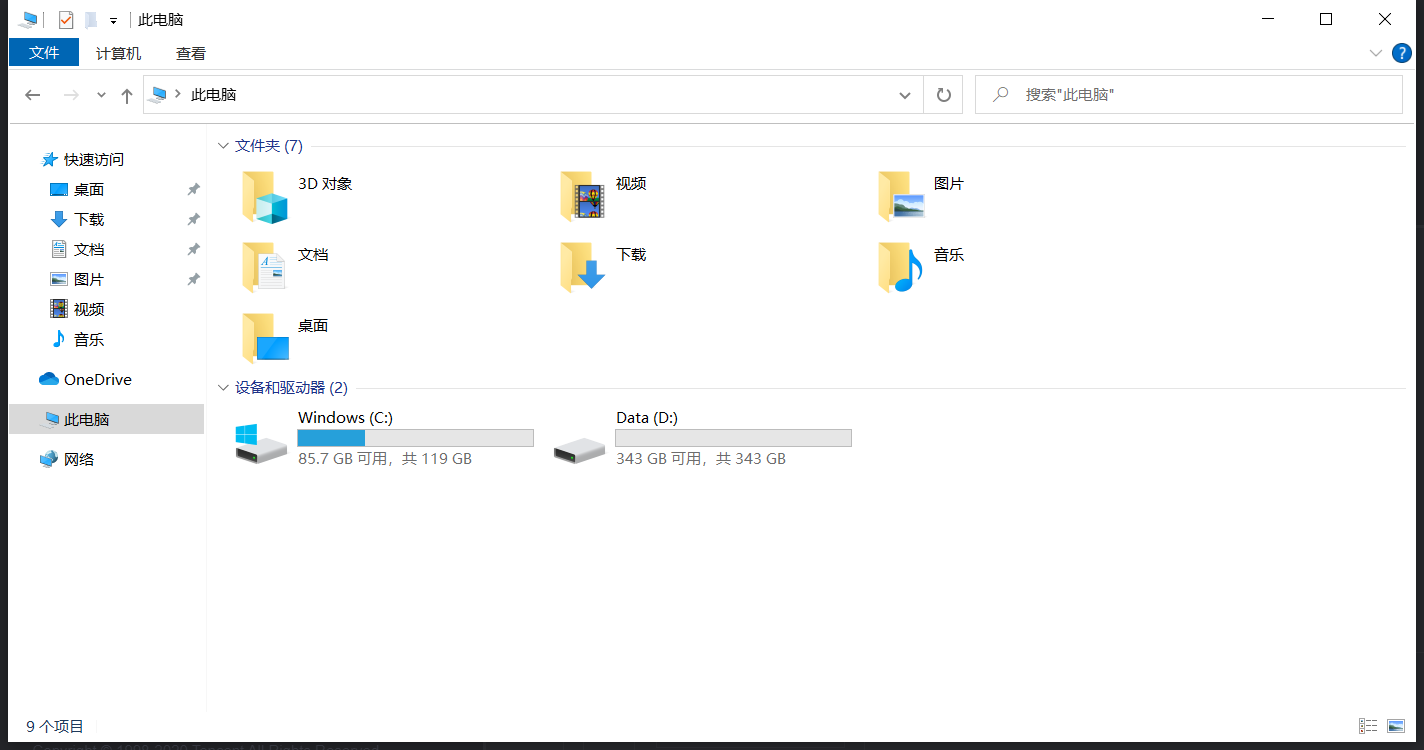Unpin 桌面 using its pin icon
1424x750 pixels.
click(193, 189)
